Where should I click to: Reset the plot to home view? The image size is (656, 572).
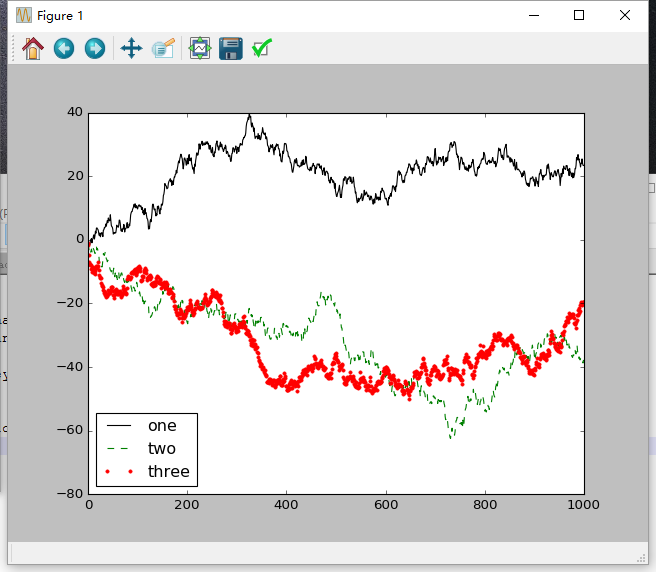point(33,49)
